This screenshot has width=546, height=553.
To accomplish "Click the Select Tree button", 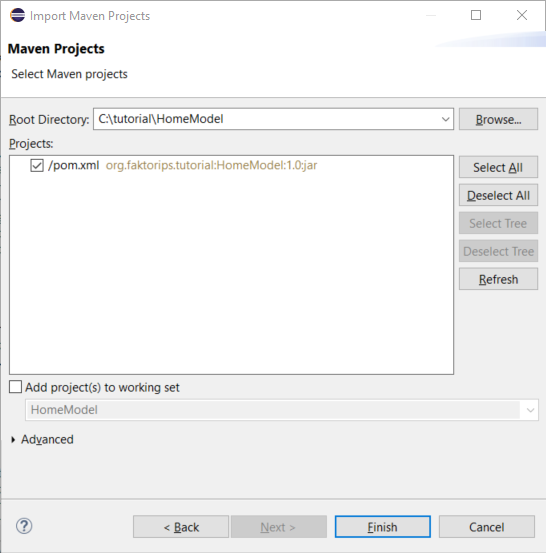I will coord(498,223).
